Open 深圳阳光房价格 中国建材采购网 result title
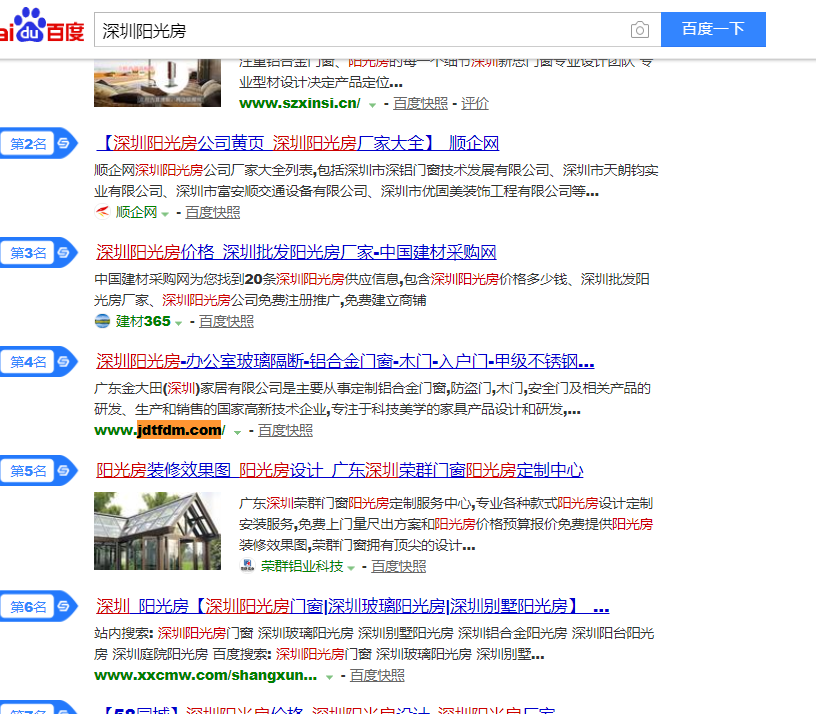Viewport: 816px width, 714px height. pos(296,252)
